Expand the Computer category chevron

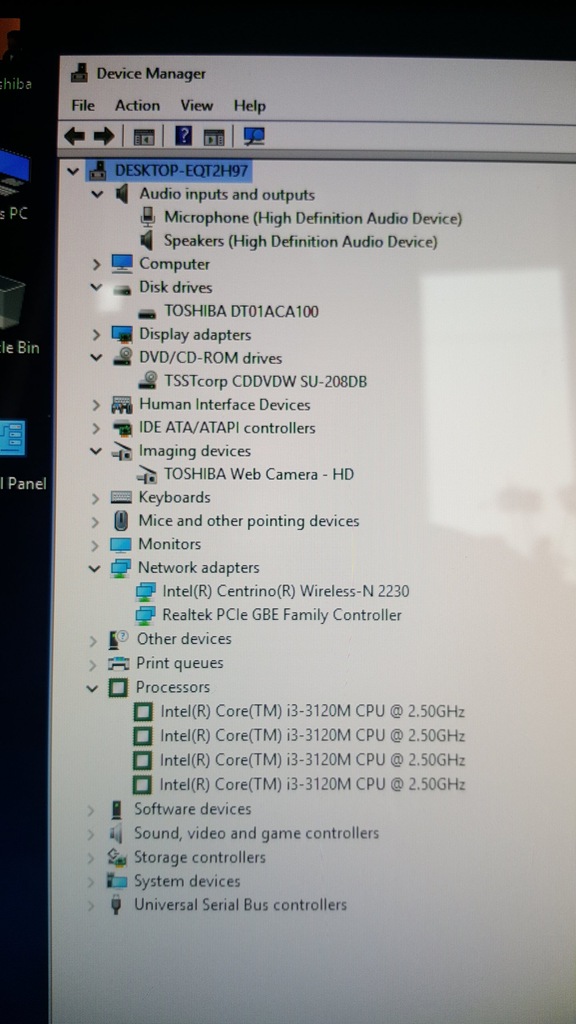[97, 264]
